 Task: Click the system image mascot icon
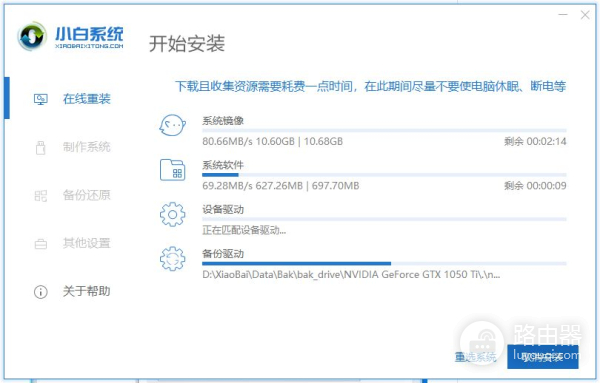(173, 125)
